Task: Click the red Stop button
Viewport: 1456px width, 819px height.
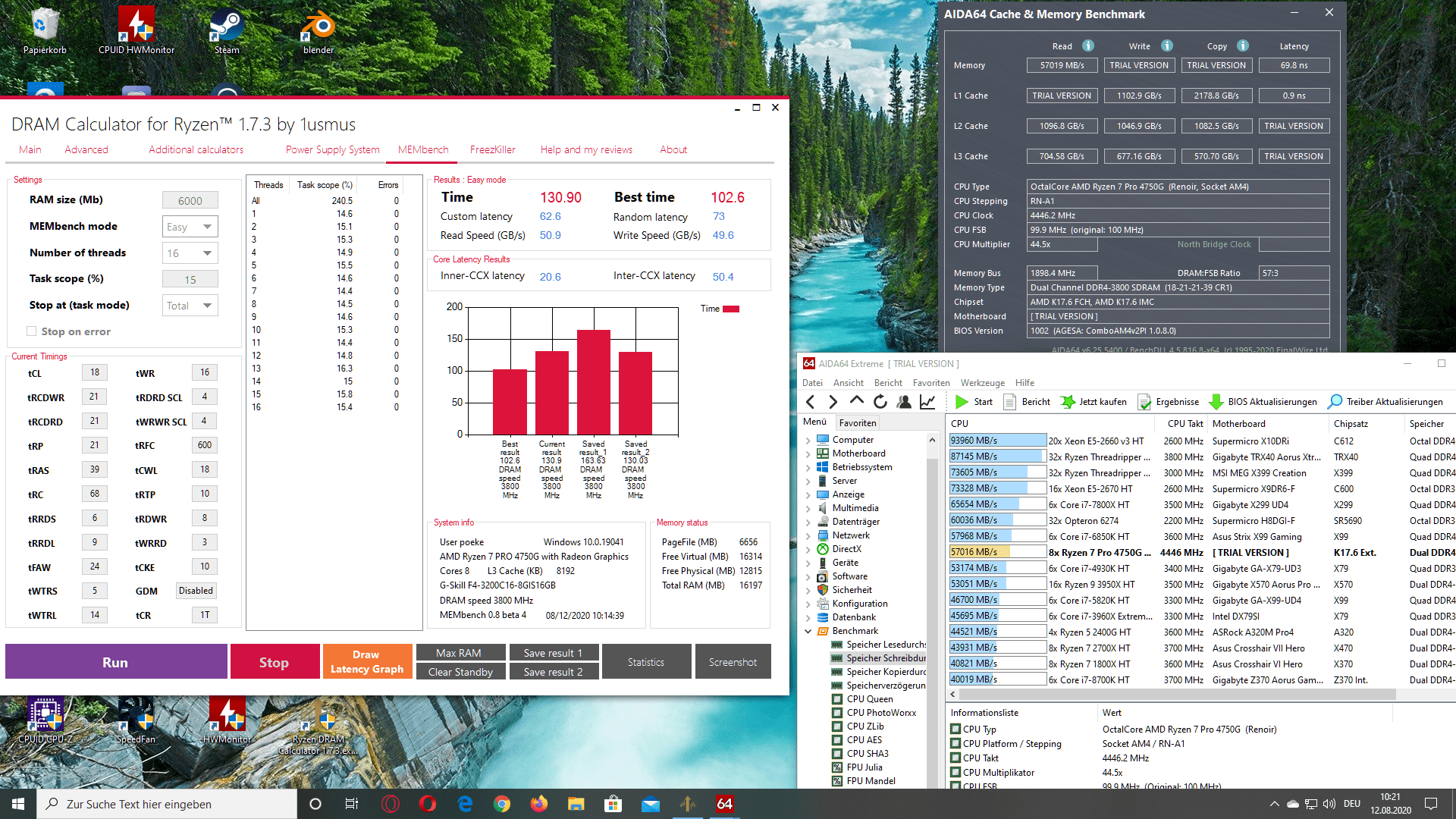Action: click(x=275, y=661)
